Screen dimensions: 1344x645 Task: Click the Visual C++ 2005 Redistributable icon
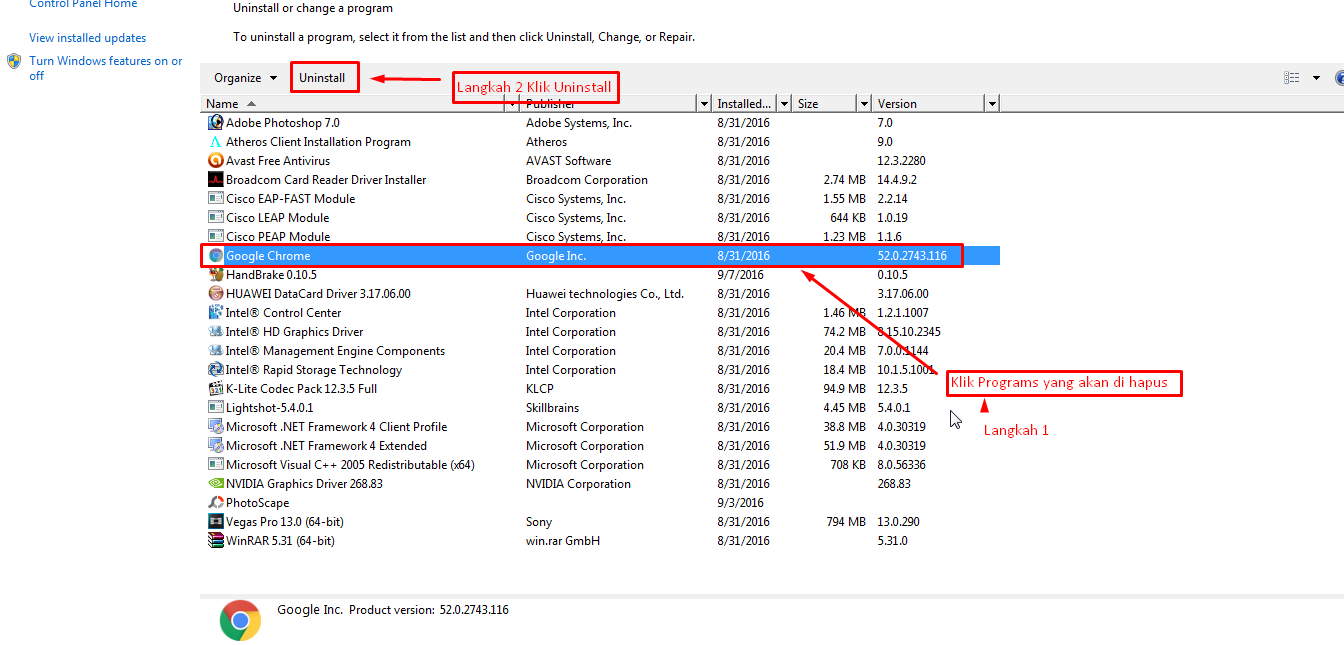click(215, 465)
